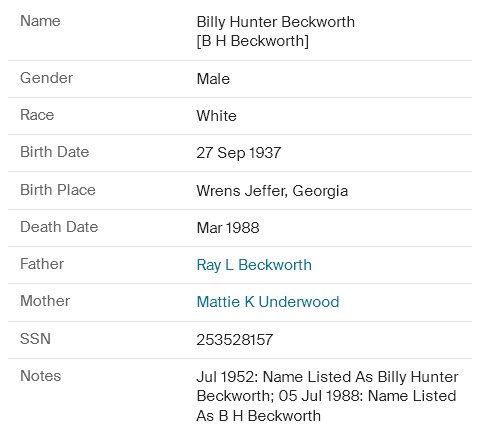482x437 pixels.
Task: Open the Mattie K Underwood mother link
Action: pyautogui.click(x=268, y=302)
